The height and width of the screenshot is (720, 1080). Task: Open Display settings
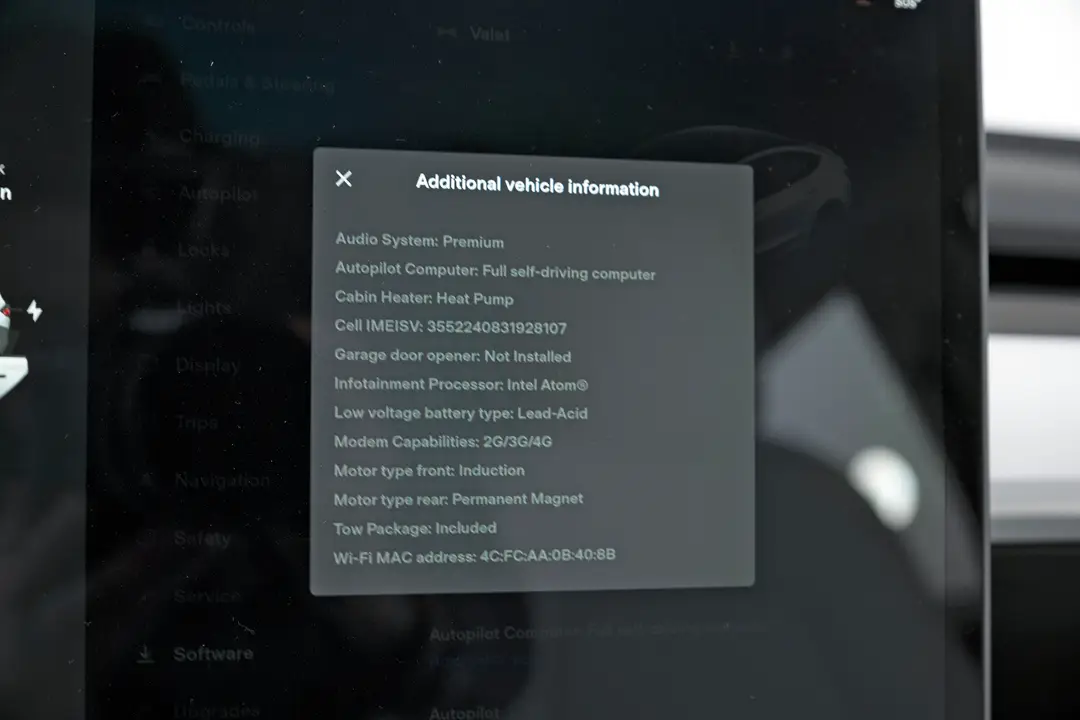[x=207, y=364]
